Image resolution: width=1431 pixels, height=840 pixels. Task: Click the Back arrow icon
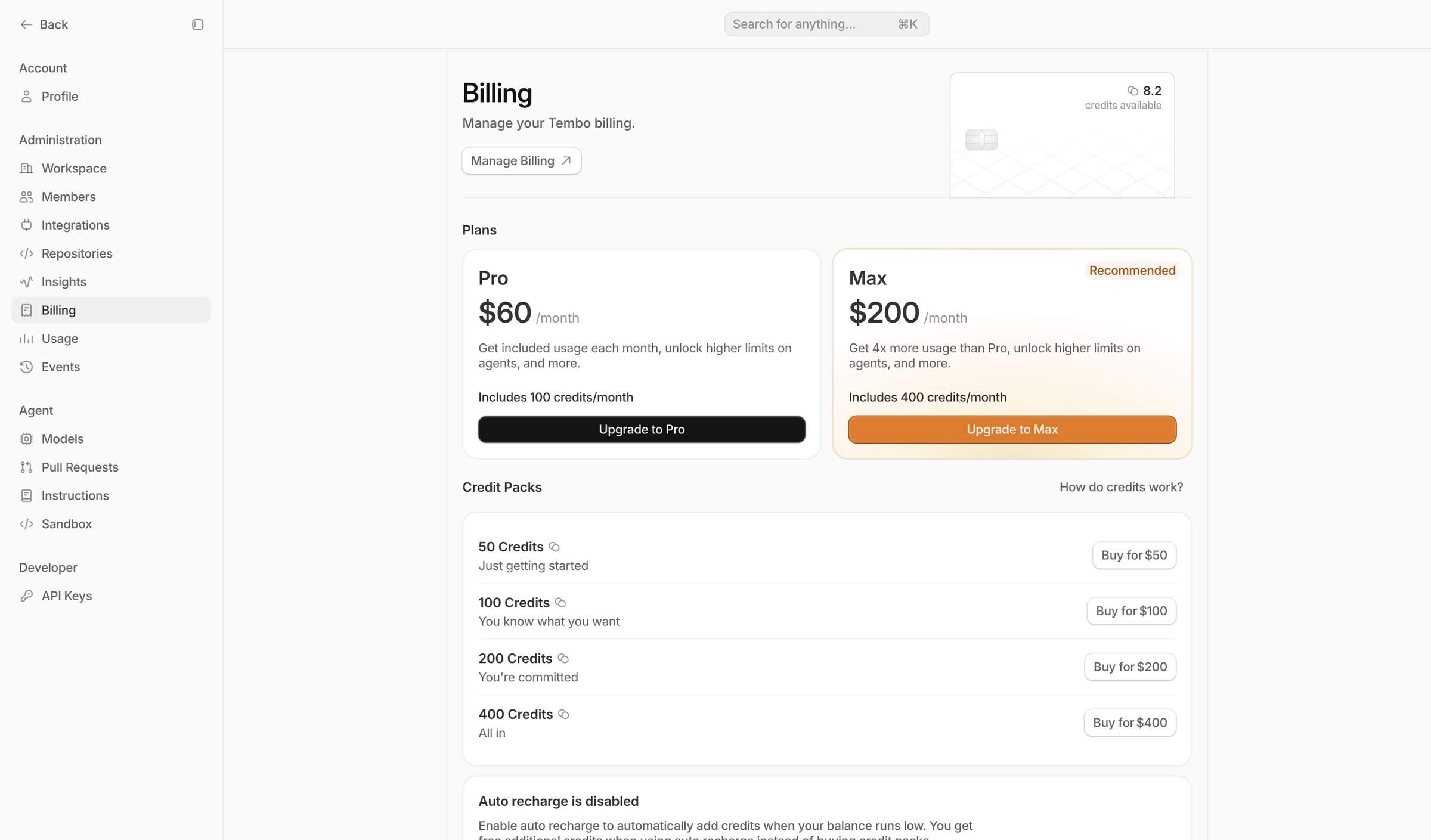[26, 24]
